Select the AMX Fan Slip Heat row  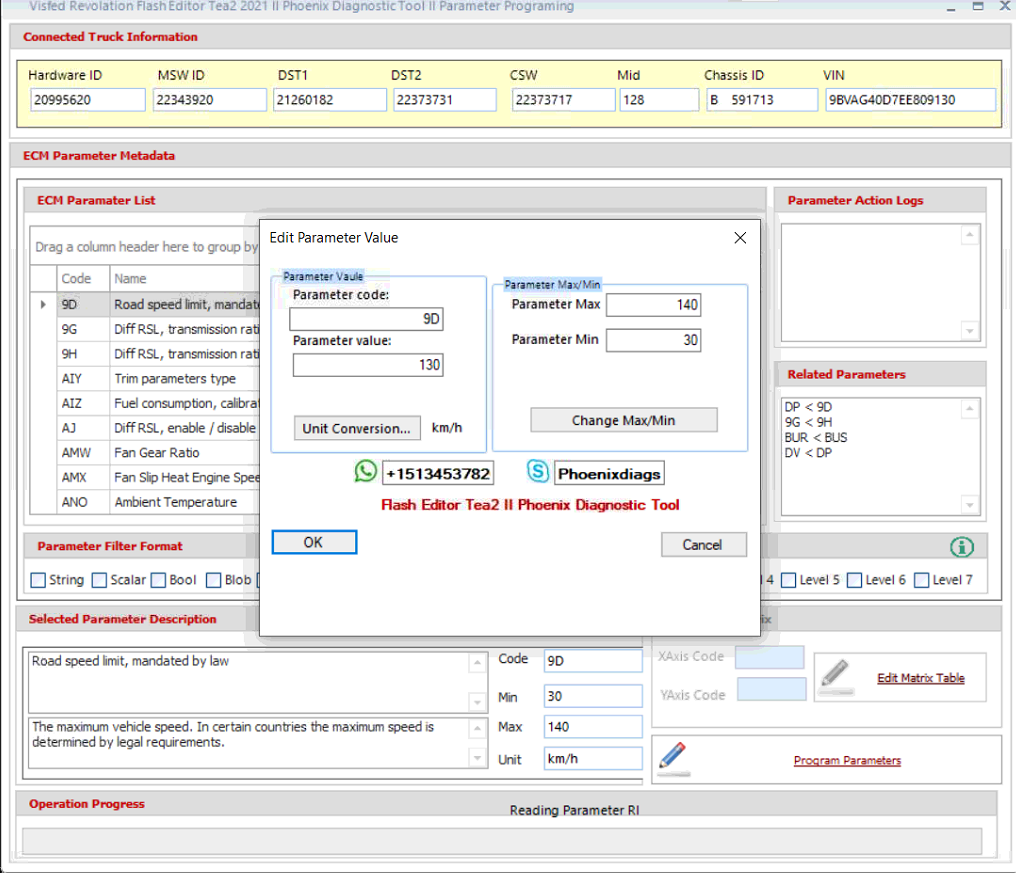click(x=145, y=477)
